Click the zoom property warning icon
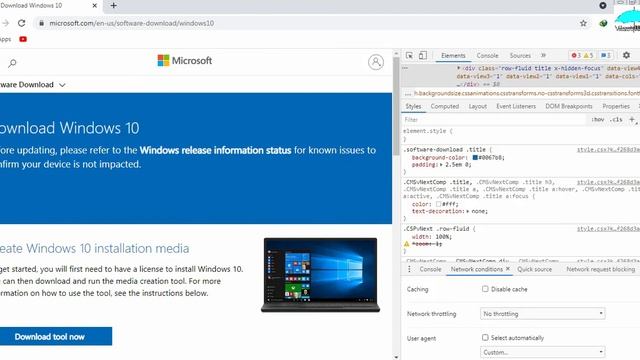640x360 pixels. 407,244
